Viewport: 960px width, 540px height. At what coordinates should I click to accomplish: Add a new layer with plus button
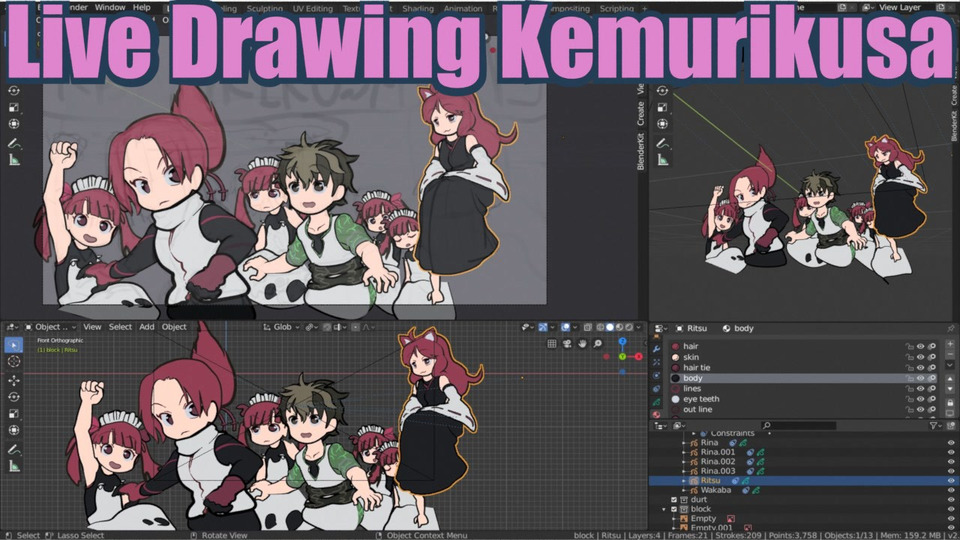click(x=950, y=345)
